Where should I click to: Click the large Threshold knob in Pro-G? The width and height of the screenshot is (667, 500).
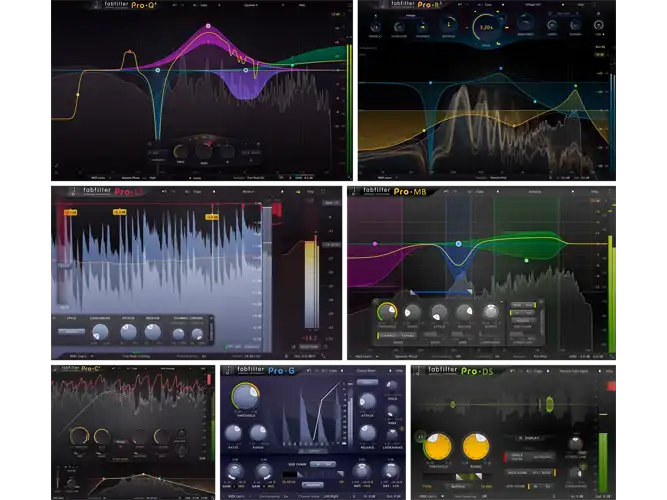tap(246, 397)
